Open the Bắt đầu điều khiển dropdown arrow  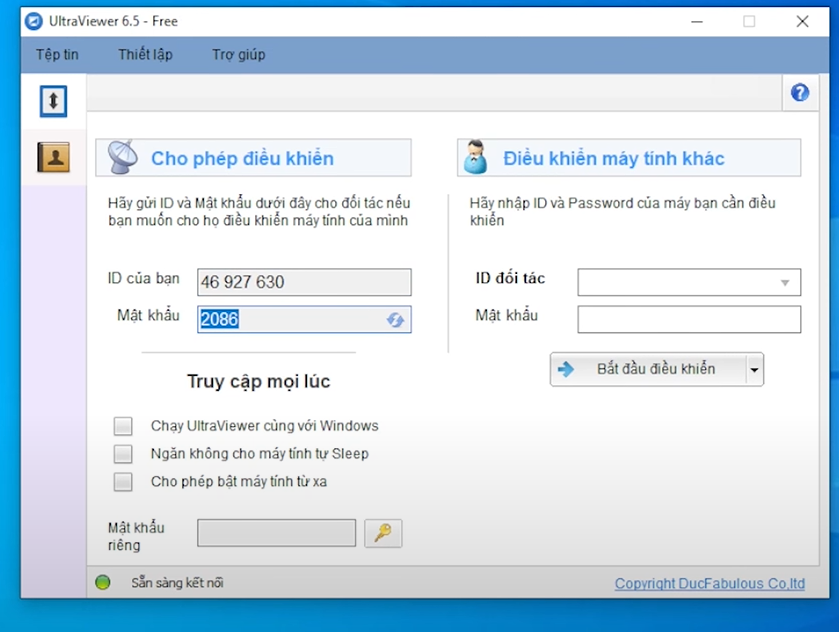point(754,369)
